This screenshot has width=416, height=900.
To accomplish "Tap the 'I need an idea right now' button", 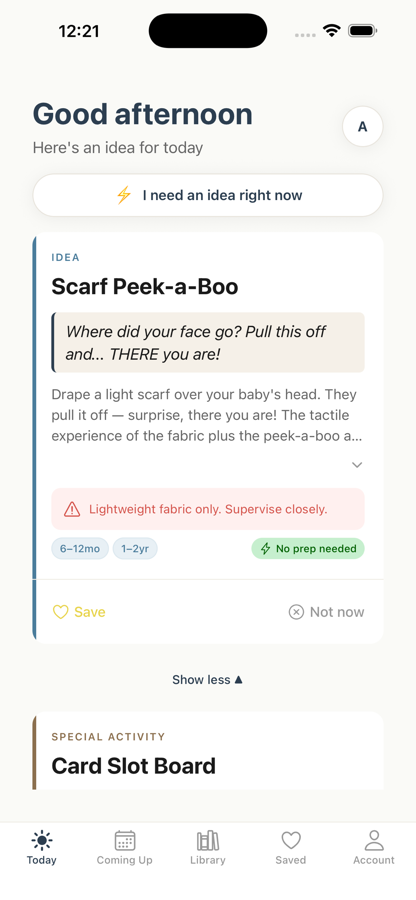I will tap(208, 195).
